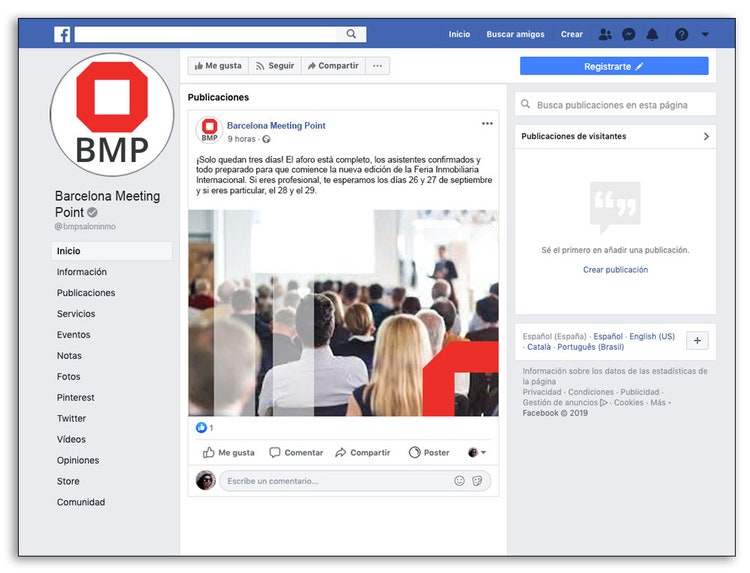Open Opiniones in page sidebar
The height and width of the screenshot is (573, 750).
click(78, 460)
